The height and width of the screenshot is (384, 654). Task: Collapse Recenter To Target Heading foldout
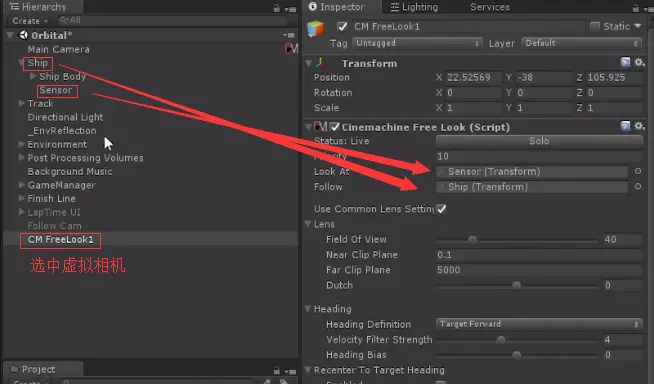[308, 369]
